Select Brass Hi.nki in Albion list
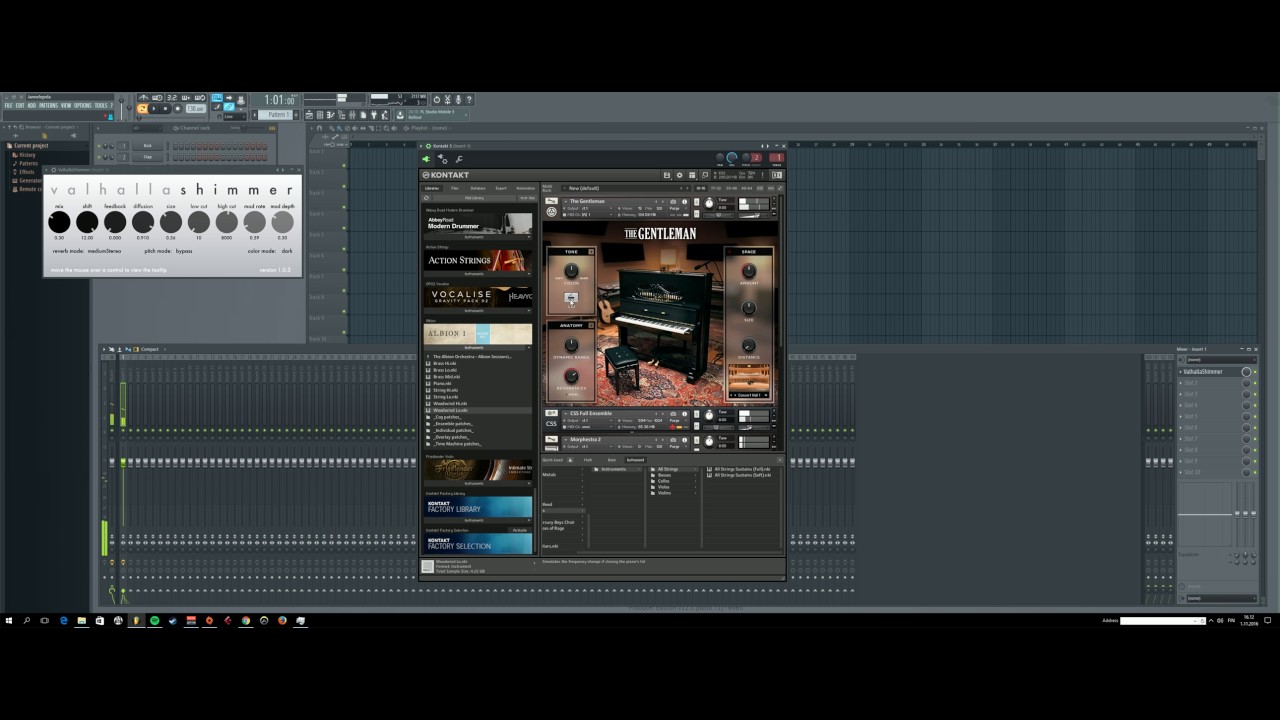The height and width of the screenshot is (720, 1280). pos(445,363)
